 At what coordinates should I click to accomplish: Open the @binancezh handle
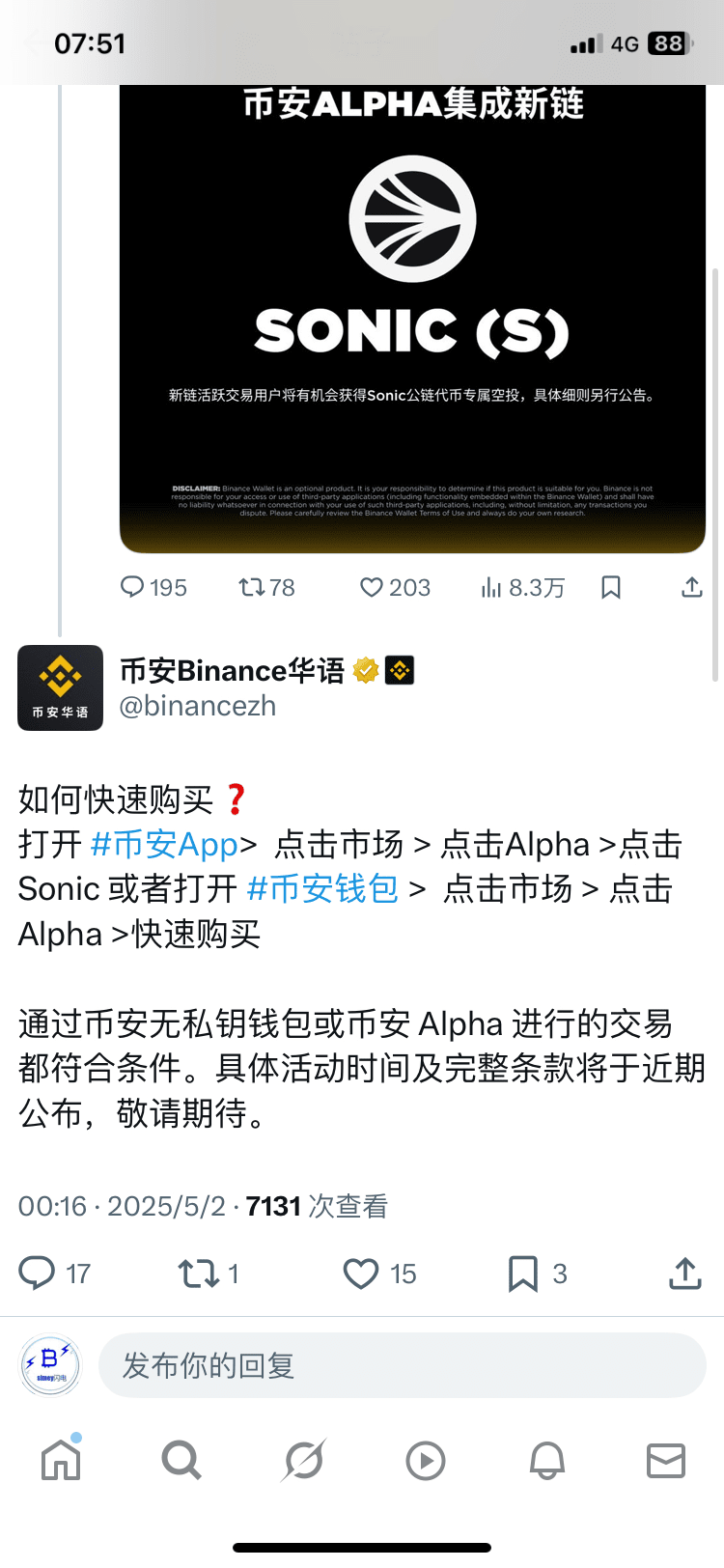pos(198,706)
